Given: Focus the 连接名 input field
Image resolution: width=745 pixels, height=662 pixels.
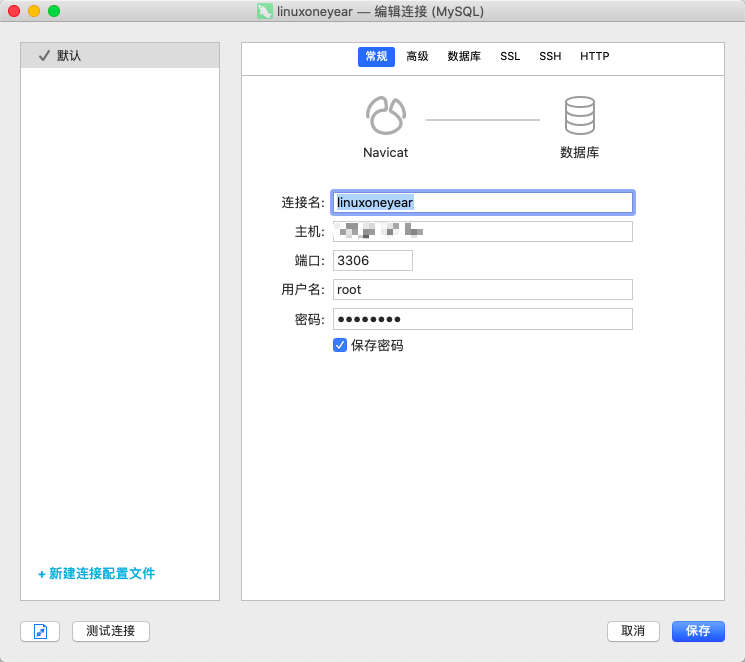Looking at the screenshot, I should [482, 202].
